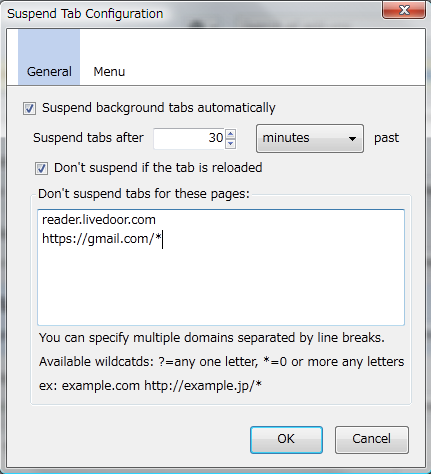
Task: Switch to the Menu tab
Action: tap(109, 71)
